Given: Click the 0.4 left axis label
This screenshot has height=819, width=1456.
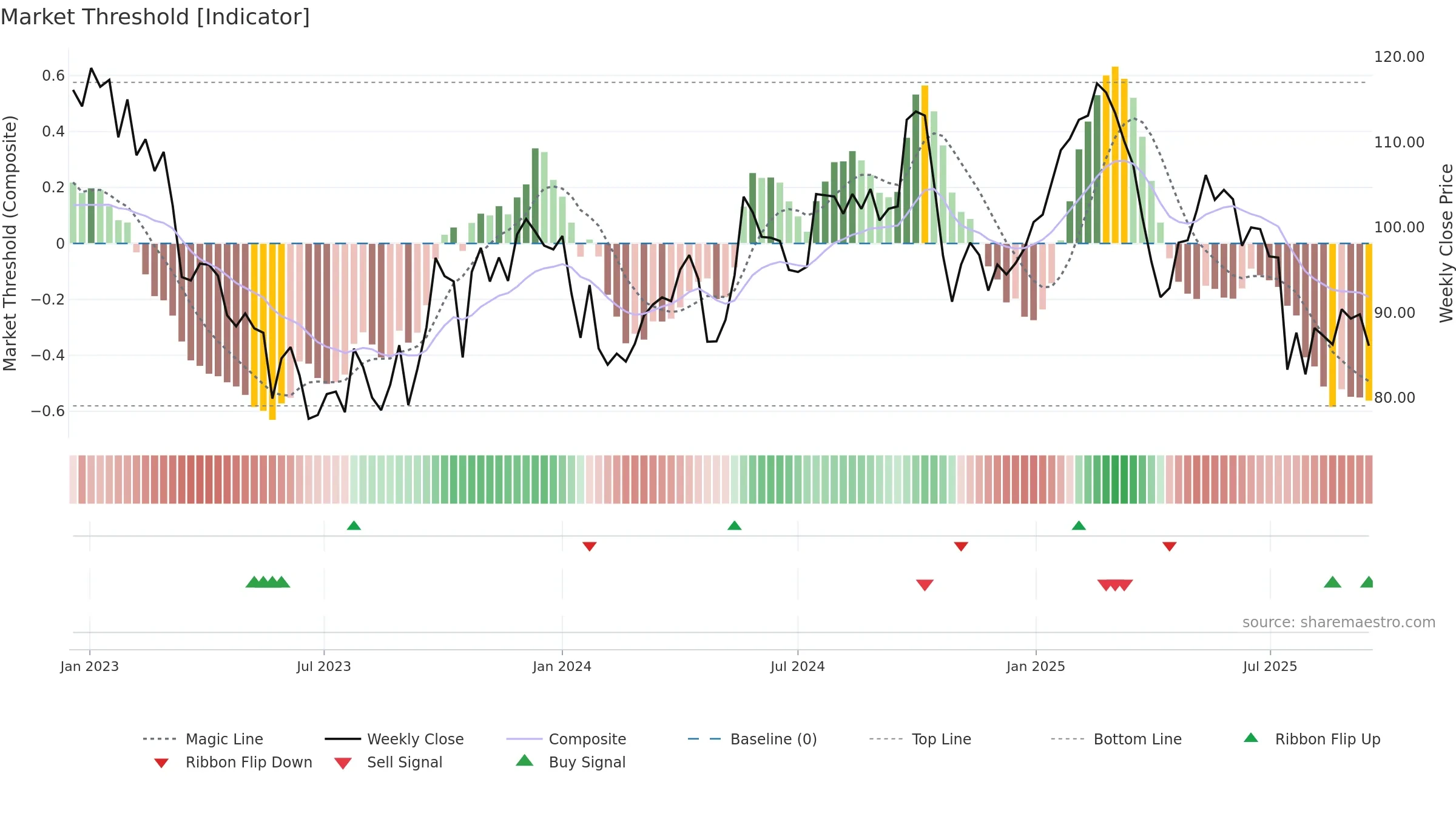Looking at the screenshot, I should 53,132.
